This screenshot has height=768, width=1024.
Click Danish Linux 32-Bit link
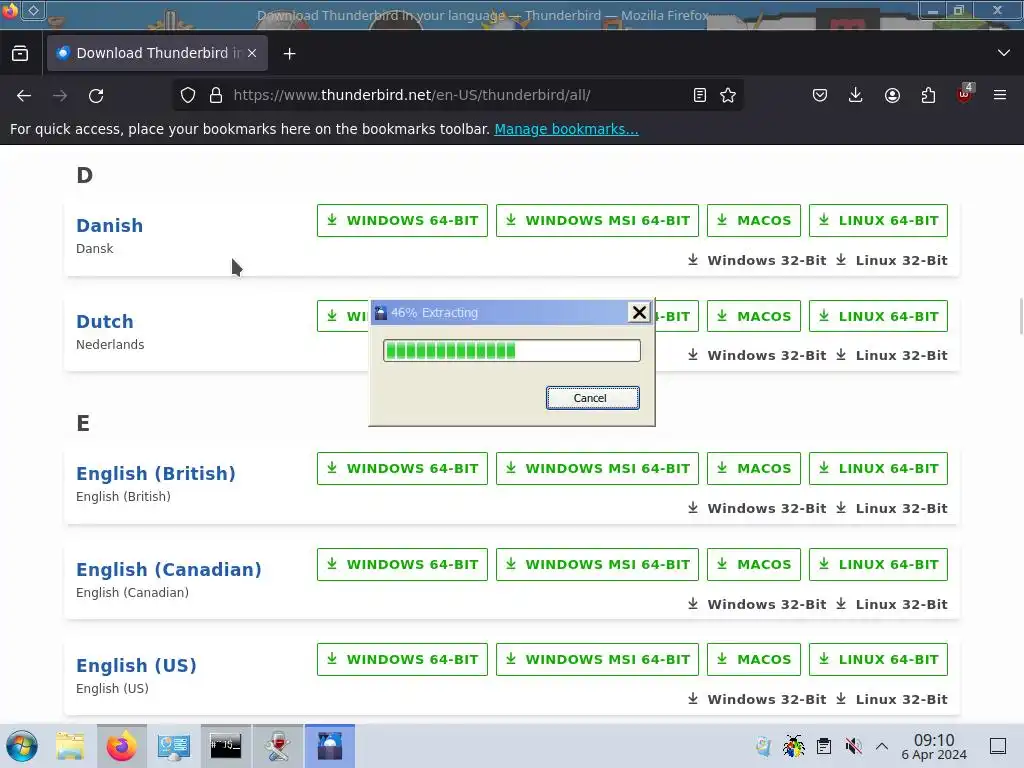click(x=891, y=261)
